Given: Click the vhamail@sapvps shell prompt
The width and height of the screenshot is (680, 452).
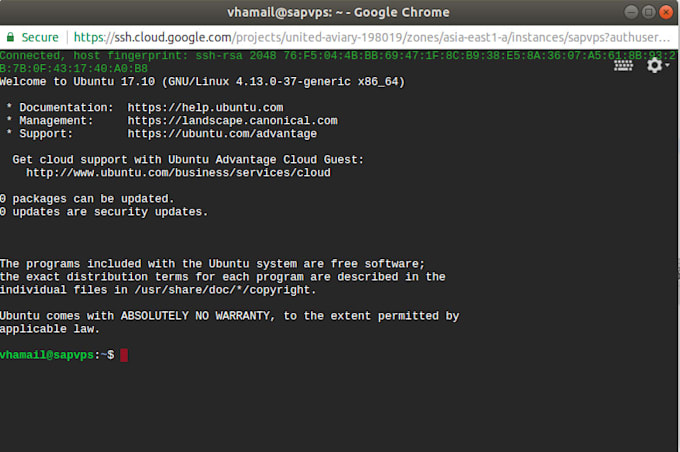Looking at the screenshot, I should tap(57, 355).
